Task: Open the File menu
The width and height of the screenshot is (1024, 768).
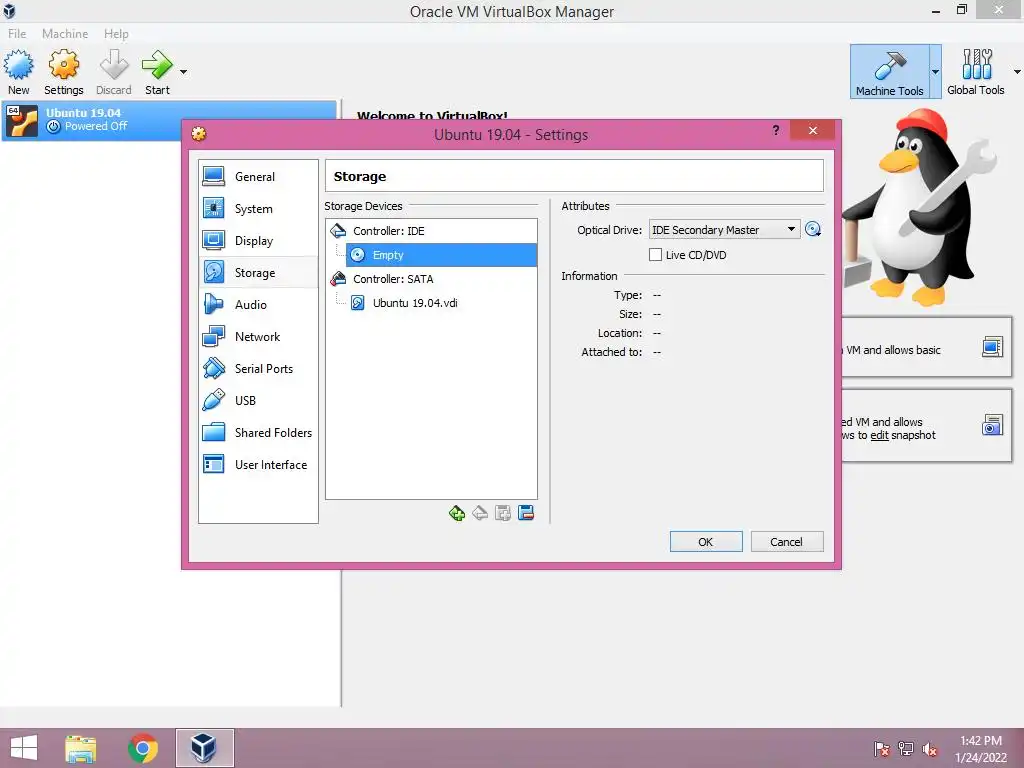Action: [x=17, y=33]
